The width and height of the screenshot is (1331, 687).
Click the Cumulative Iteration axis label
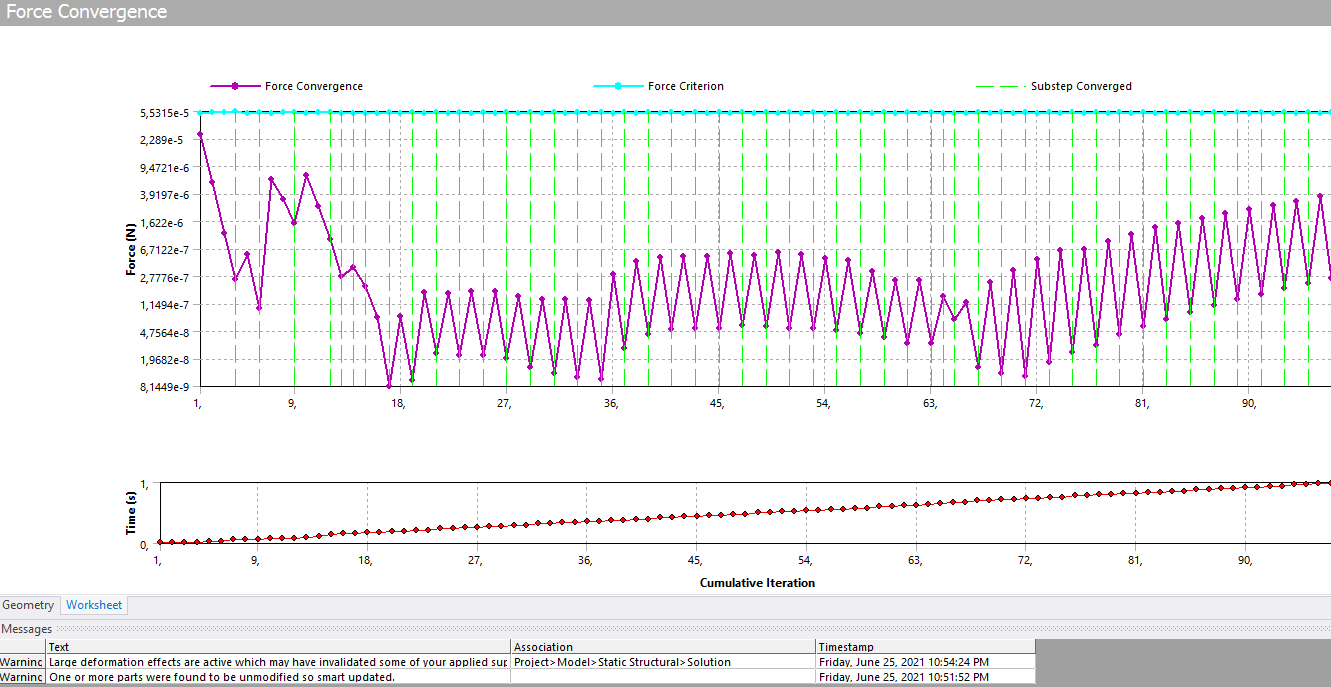click(757, 583)
